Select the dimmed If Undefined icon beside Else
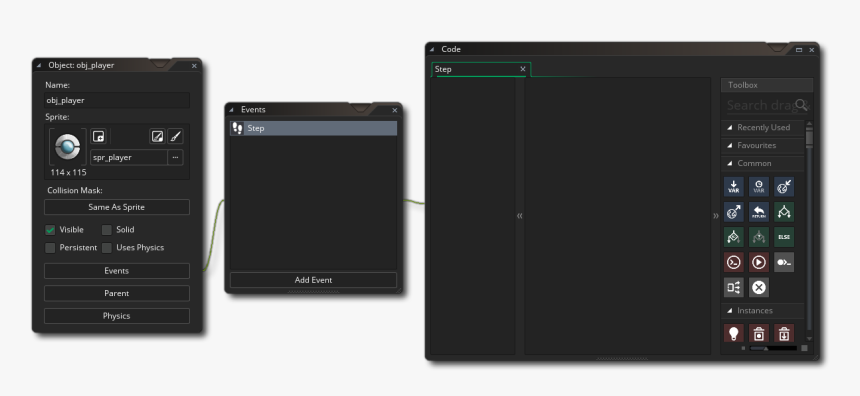 tap(759, 237)
